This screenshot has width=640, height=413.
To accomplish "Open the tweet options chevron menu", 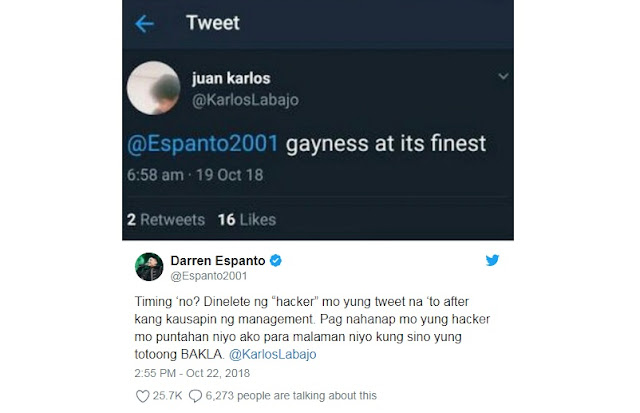I will pos(503,76).
